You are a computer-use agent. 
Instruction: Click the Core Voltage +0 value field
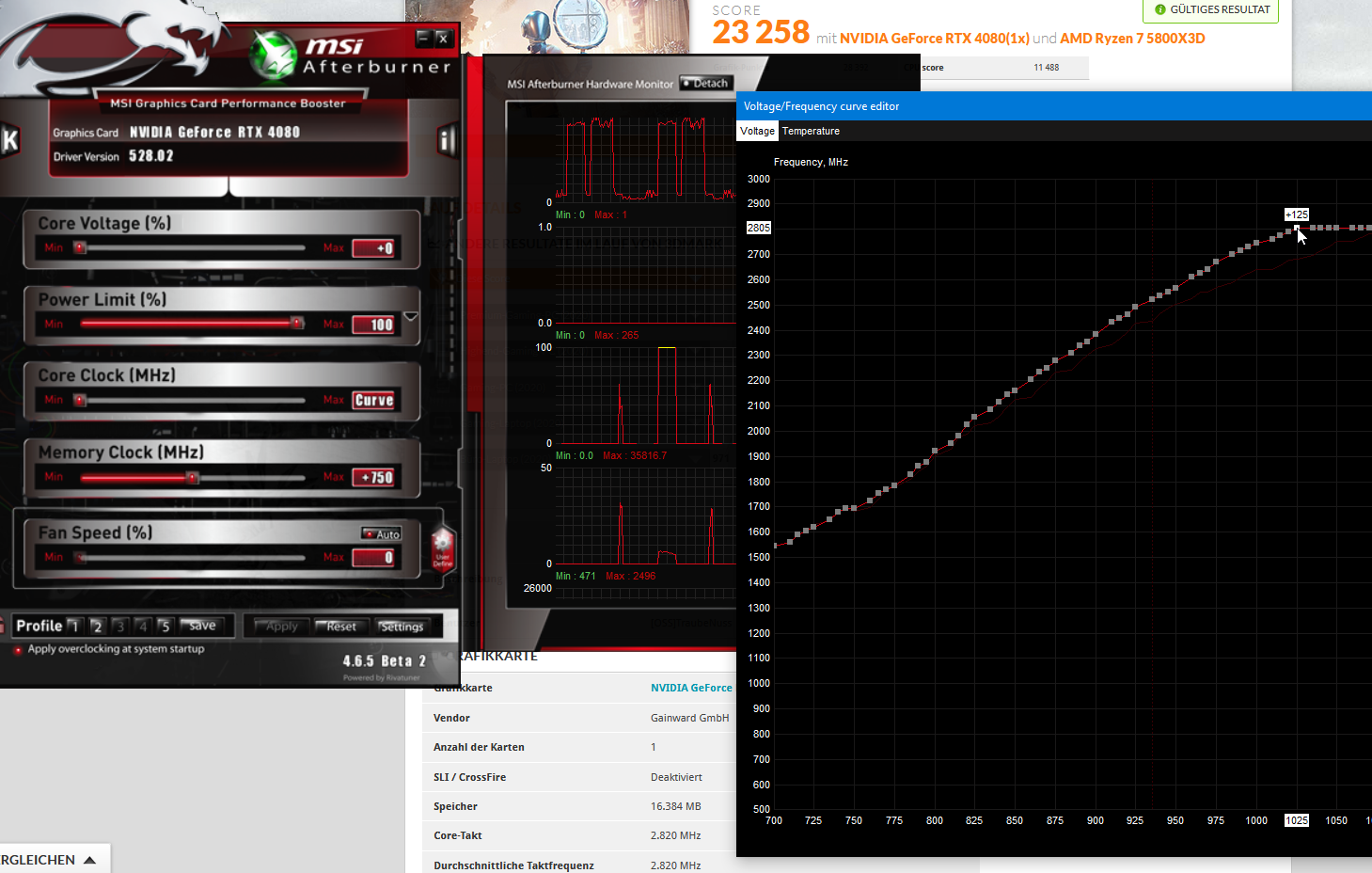pos(373,248)
